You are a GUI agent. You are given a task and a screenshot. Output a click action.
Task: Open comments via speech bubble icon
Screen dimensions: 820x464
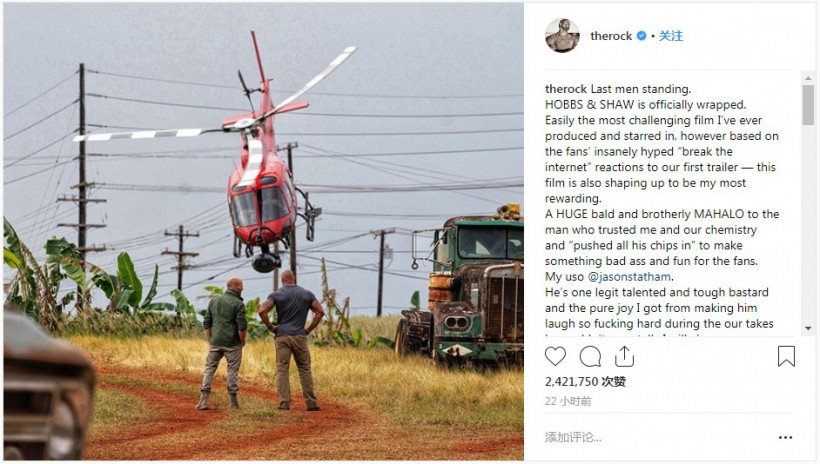point(590,357)
